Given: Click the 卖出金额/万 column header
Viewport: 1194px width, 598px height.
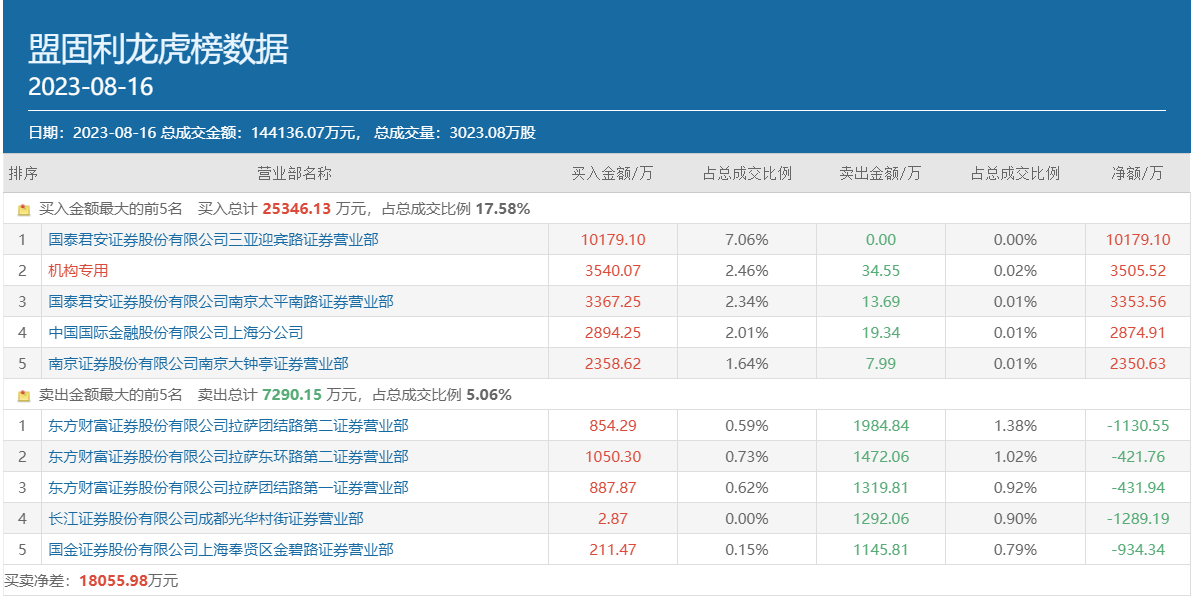Looking at the screenshot, I should pyautogui.click(x=880, y=173).
